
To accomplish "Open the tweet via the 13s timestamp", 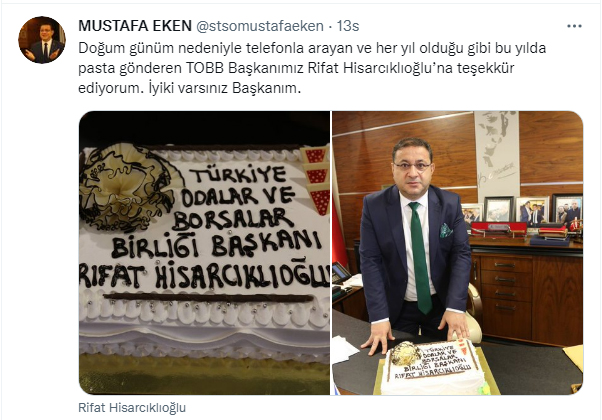I will 348,26.
